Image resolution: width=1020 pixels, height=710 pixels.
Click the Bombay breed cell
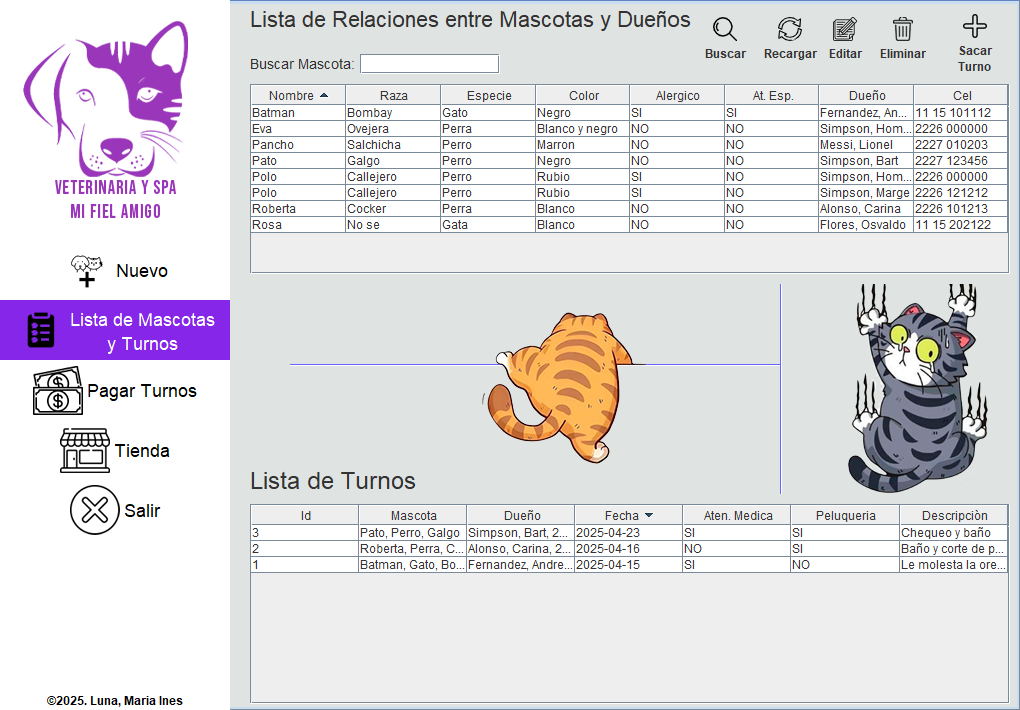click(393, 113)
